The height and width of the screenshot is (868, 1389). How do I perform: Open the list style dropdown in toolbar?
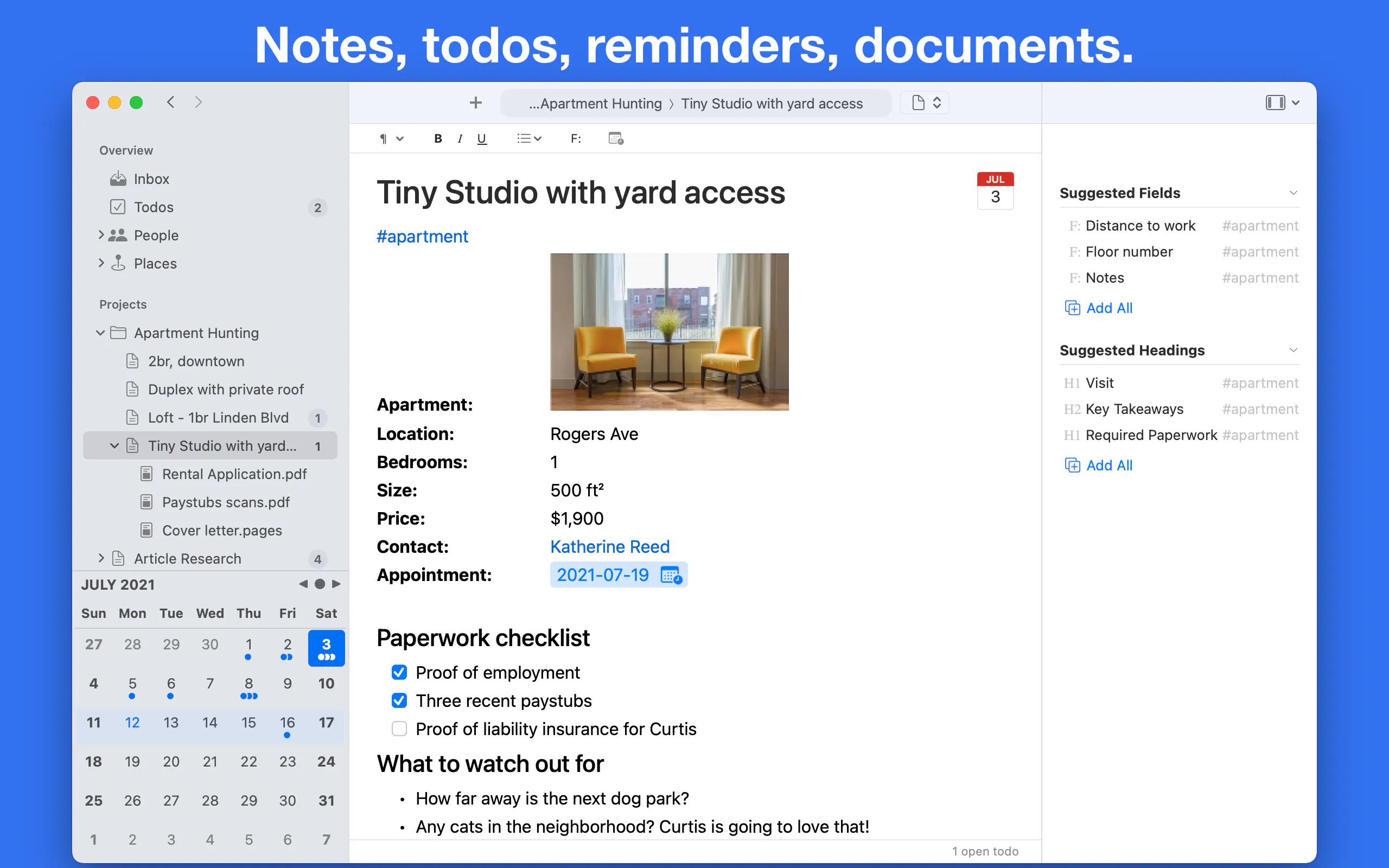tap(528, 138)
